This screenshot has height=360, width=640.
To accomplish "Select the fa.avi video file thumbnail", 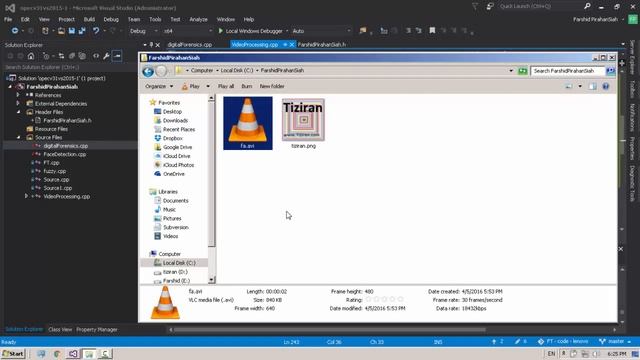I will (248, 123).
